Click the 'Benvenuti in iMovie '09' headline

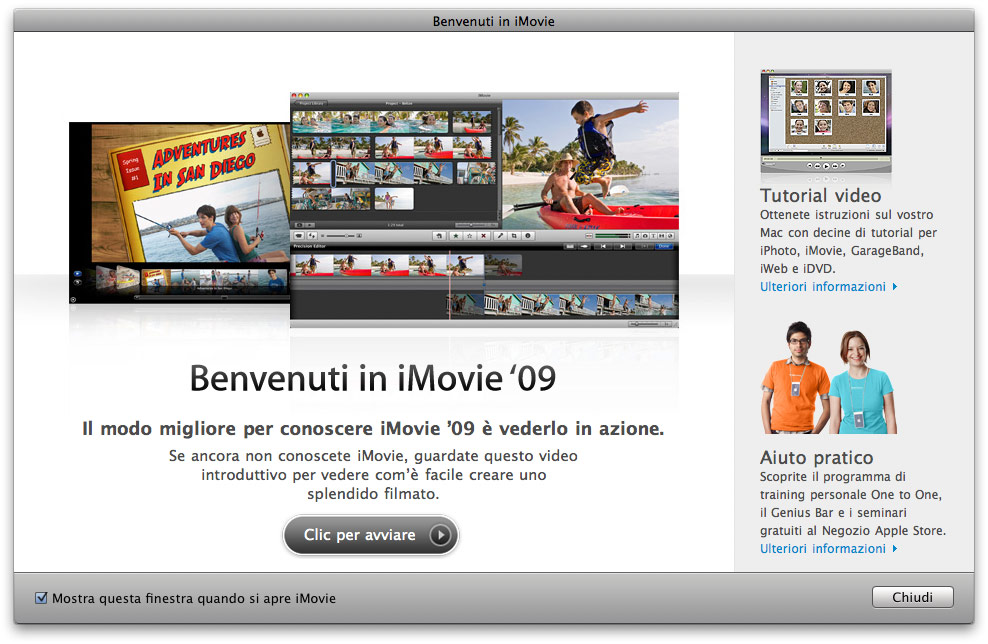pos(373,378)
